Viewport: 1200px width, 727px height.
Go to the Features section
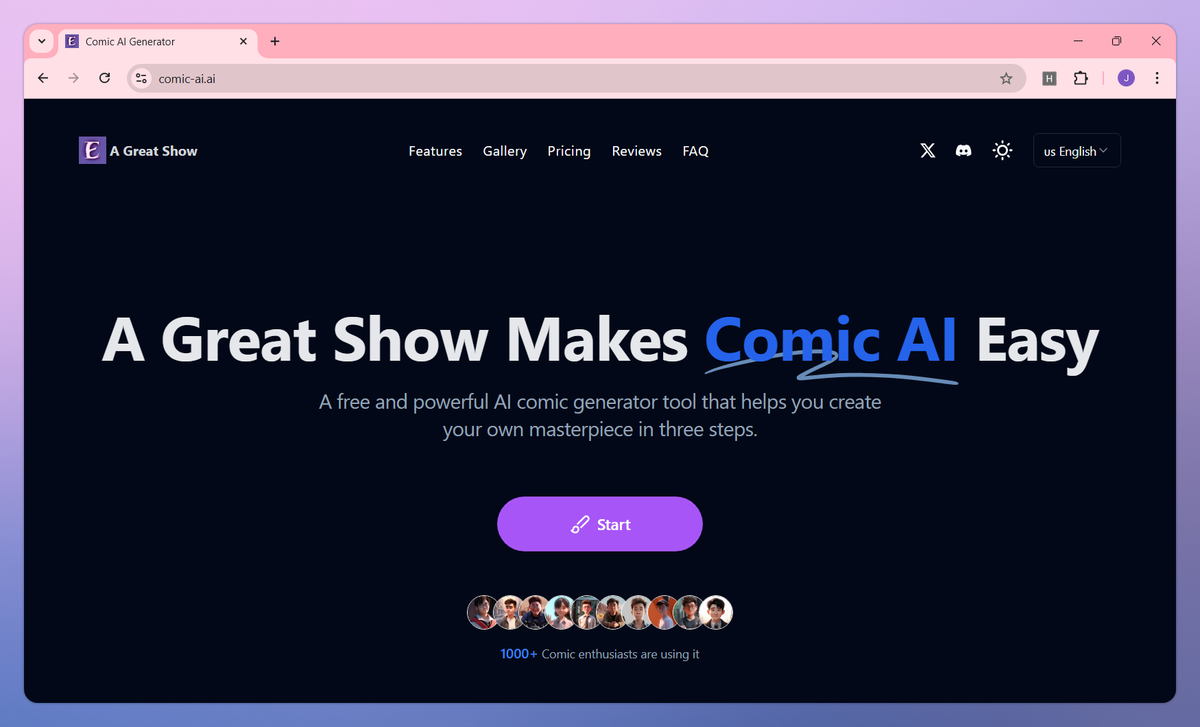(x=435, y=151)
